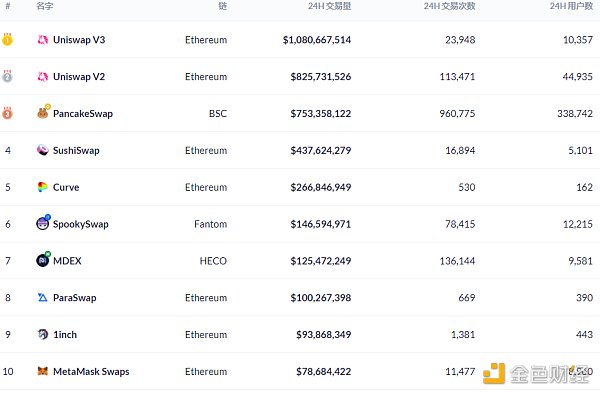Click the Curve rainbow logo icon

[x=42, y=187]
